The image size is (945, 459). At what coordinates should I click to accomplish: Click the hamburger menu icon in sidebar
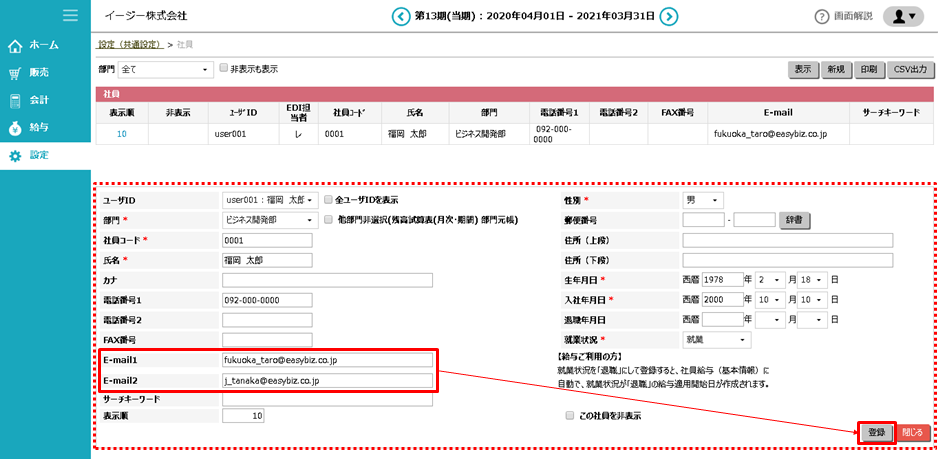tap(70, 15)
